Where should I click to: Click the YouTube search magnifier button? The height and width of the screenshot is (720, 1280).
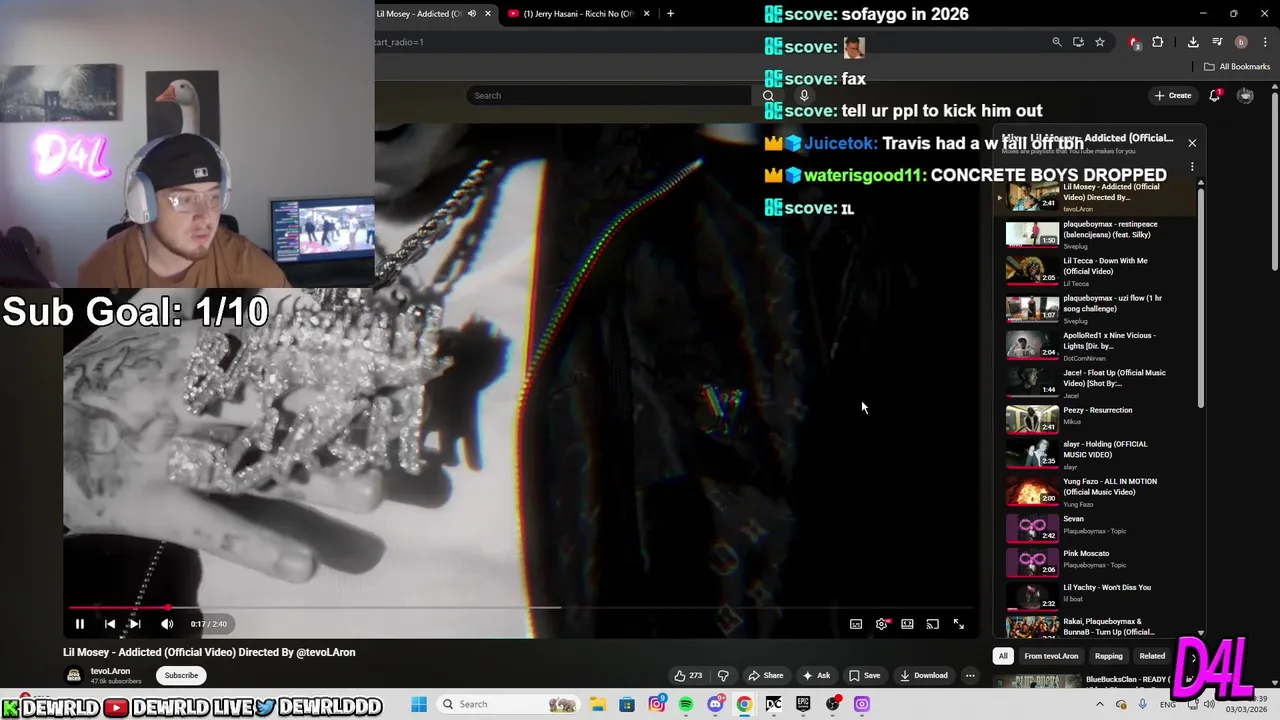[x=768, y=95]
